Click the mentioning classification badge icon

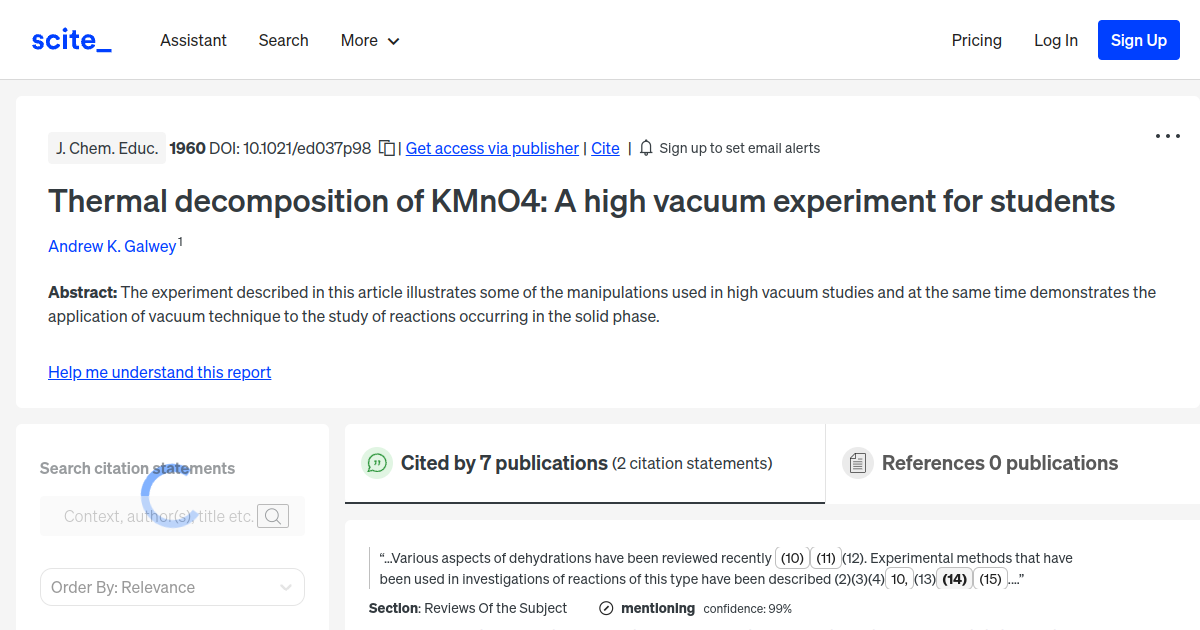(x=605, y=607)
